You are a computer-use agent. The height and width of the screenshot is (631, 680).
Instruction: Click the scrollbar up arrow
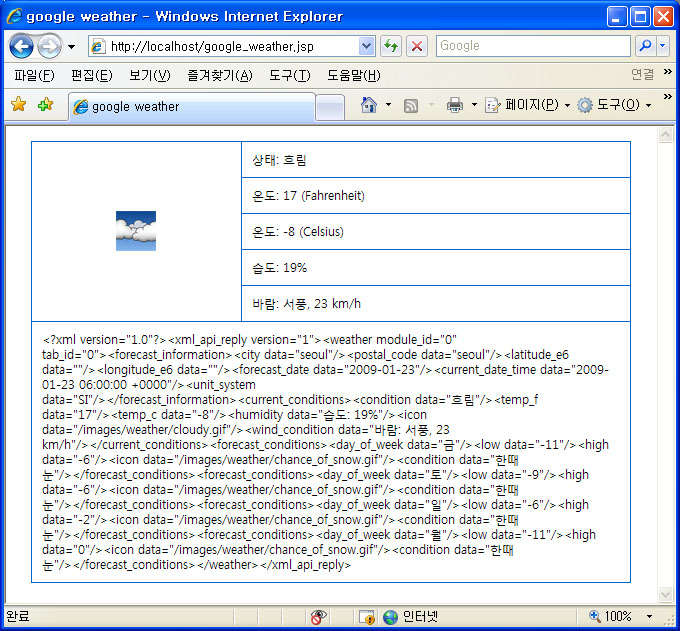[x=665, y=135]
